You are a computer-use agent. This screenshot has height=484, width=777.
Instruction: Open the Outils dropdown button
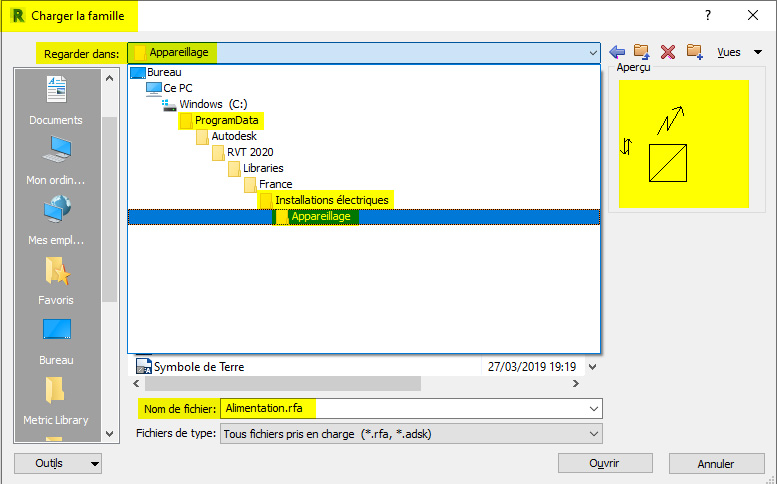coord(59,464)
